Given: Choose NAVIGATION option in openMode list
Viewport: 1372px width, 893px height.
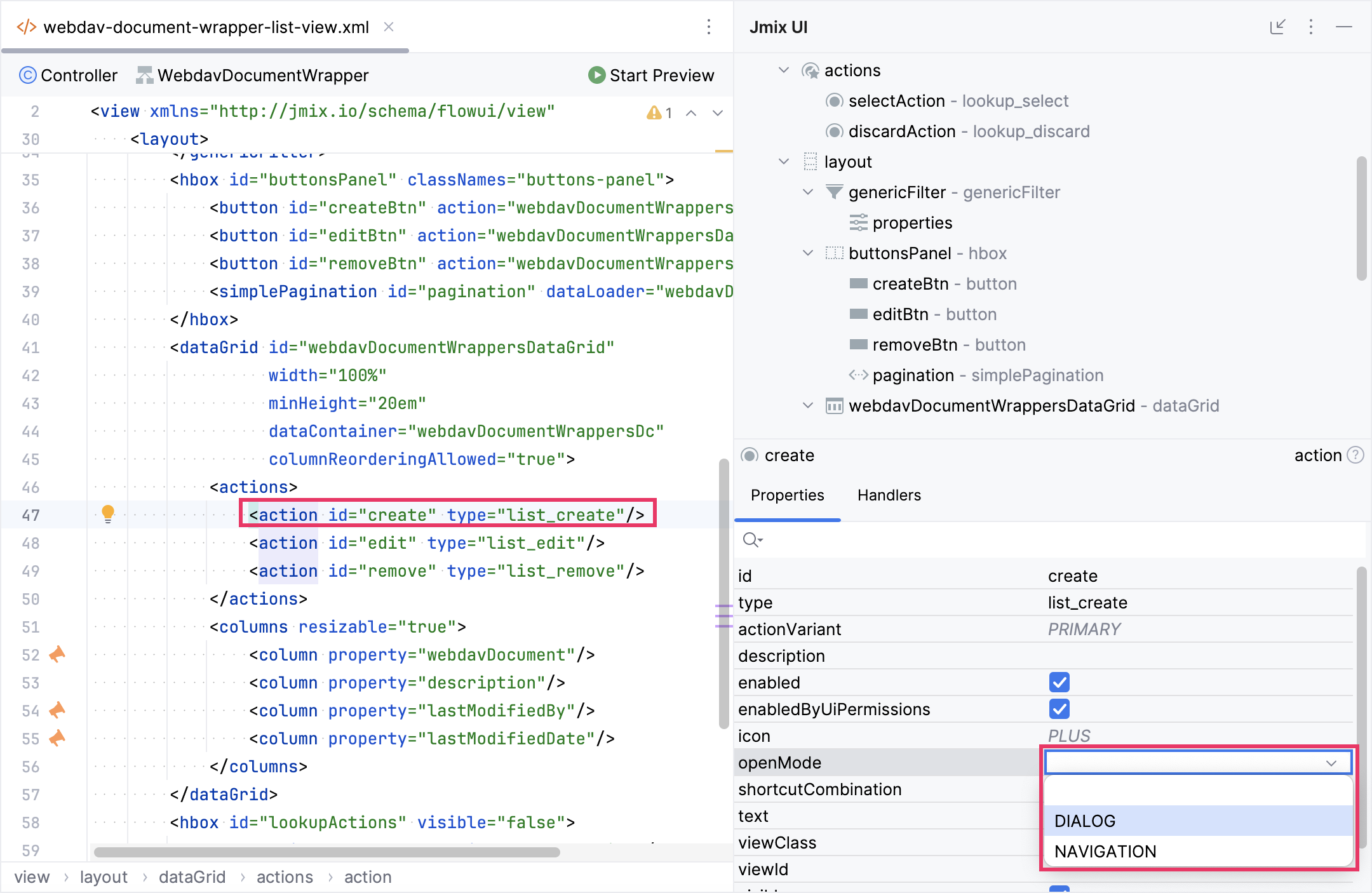Looking at the screenshot, I should [1105, 852].
